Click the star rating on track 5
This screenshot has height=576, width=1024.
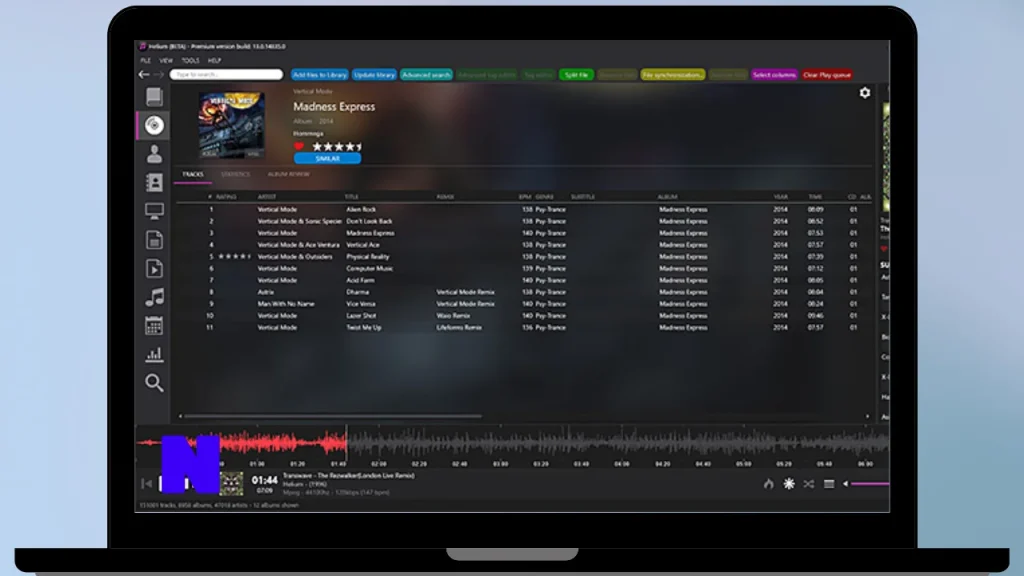coord(234,257)
